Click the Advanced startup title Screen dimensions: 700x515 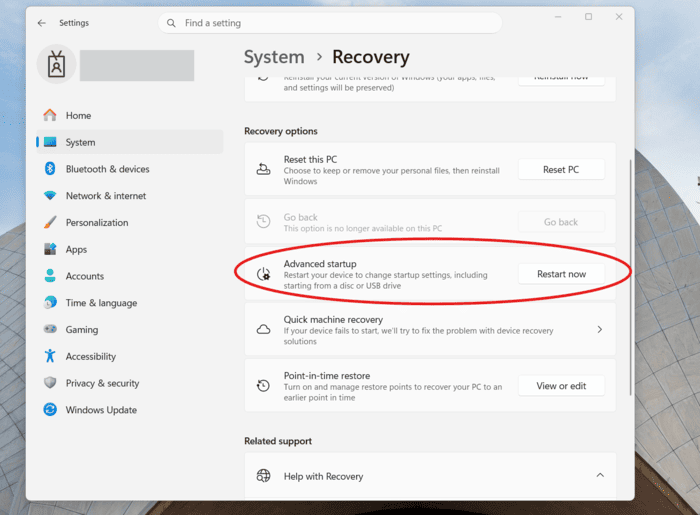pos(320,264)
